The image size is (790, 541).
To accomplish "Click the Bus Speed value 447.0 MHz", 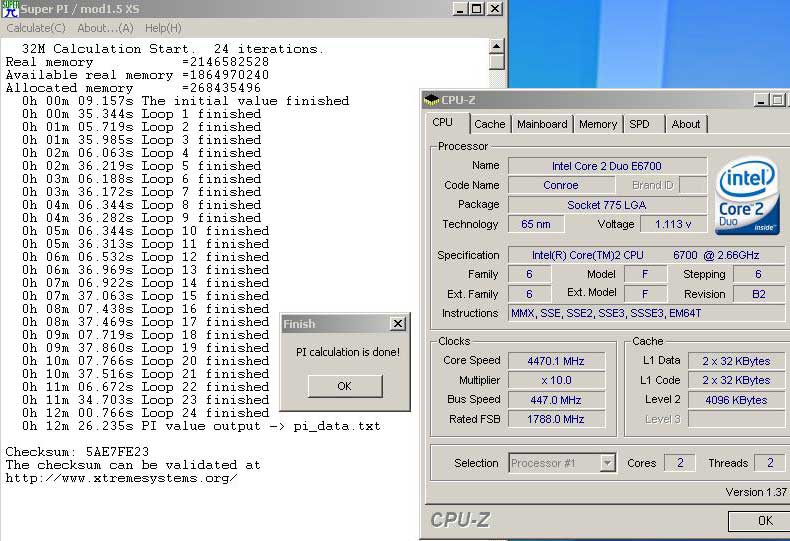I will [556, 400].
